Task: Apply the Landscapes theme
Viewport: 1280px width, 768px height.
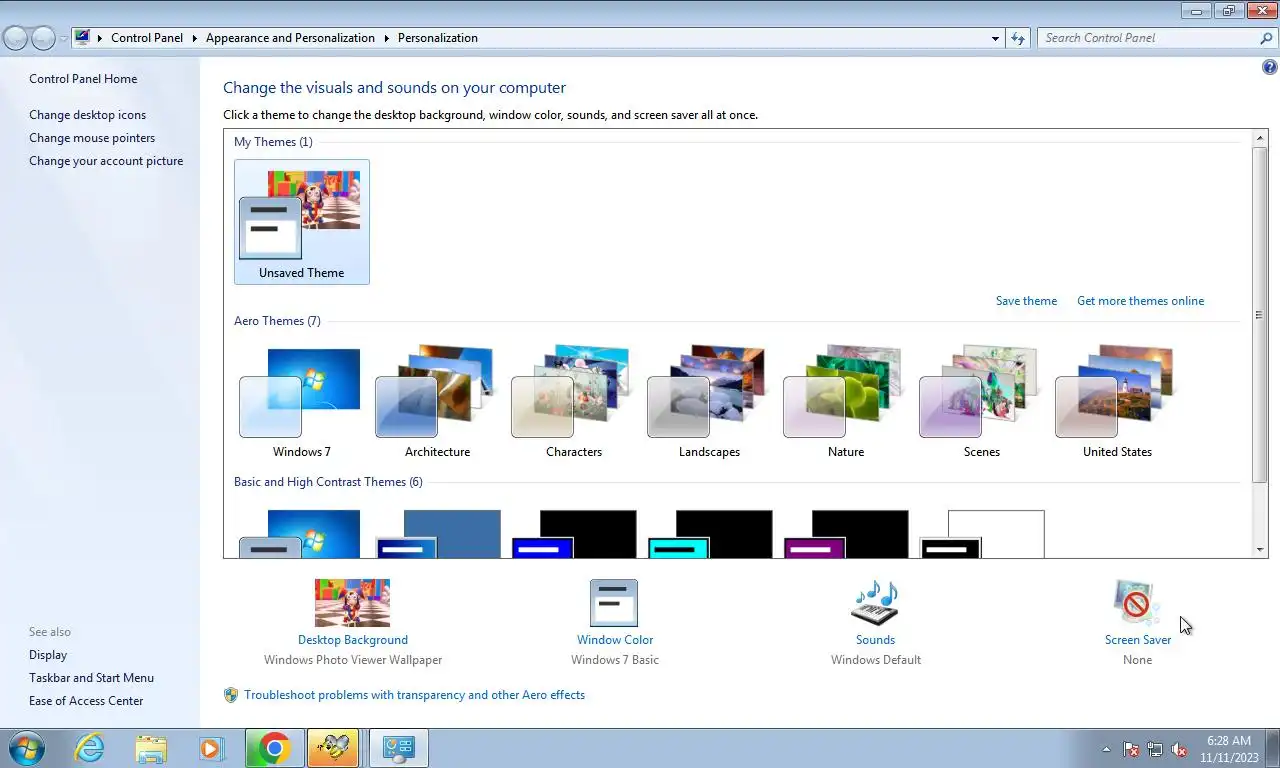Action: (x=710, y=403)
